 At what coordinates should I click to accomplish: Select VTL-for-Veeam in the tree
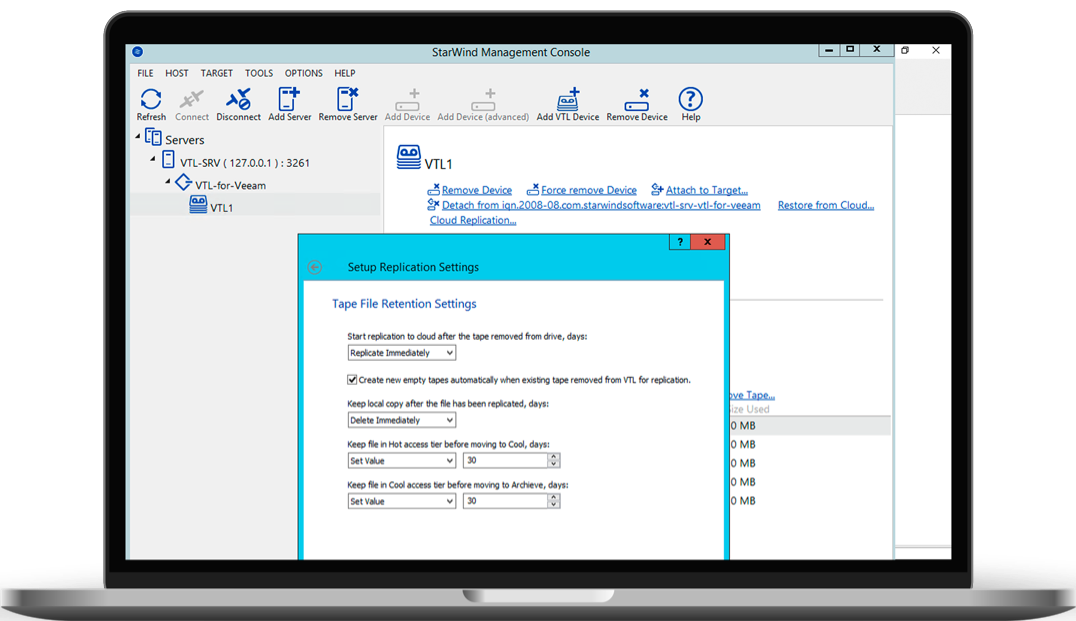point(230,185)
